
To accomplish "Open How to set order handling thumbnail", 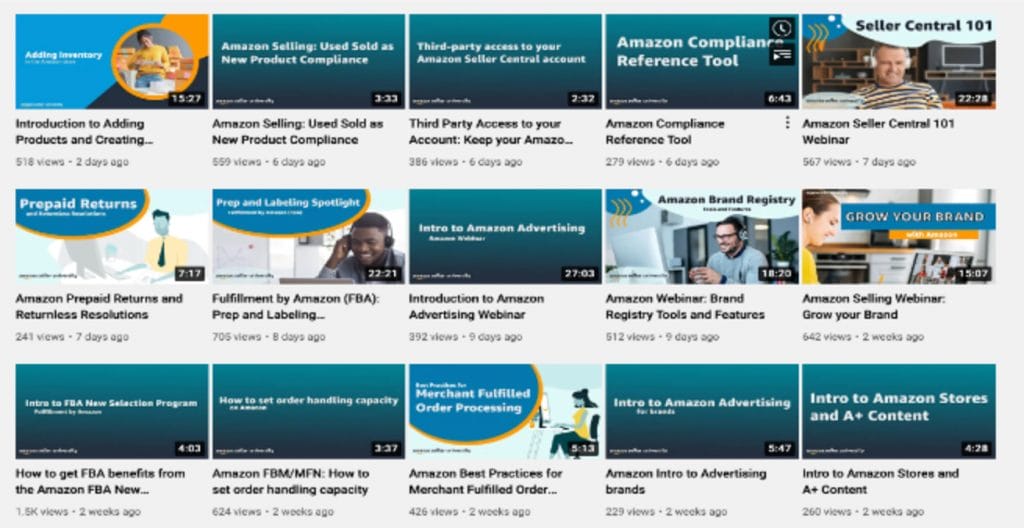I will click(x=308, y=412).
